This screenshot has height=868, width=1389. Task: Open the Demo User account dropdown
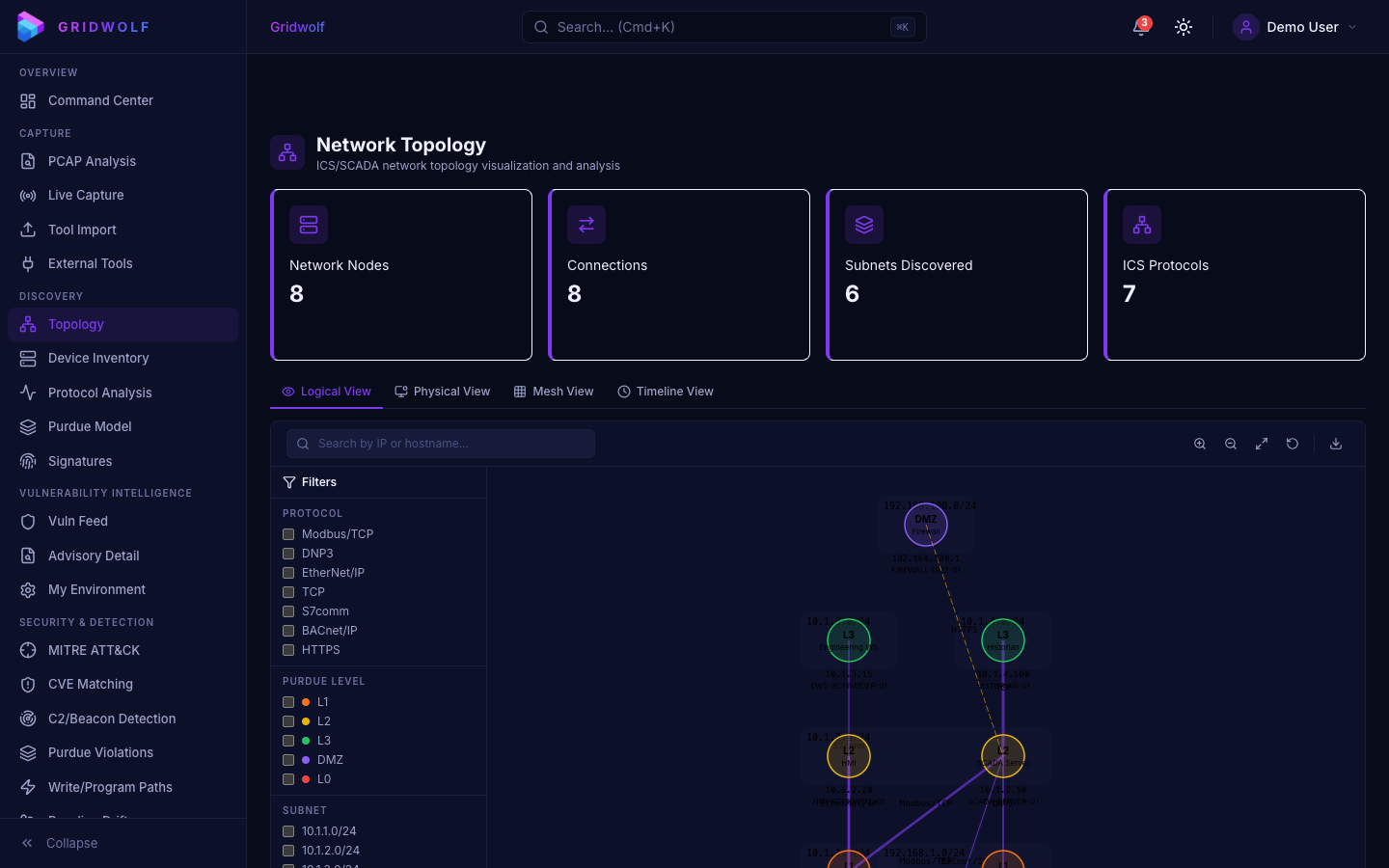(1295, 27)
